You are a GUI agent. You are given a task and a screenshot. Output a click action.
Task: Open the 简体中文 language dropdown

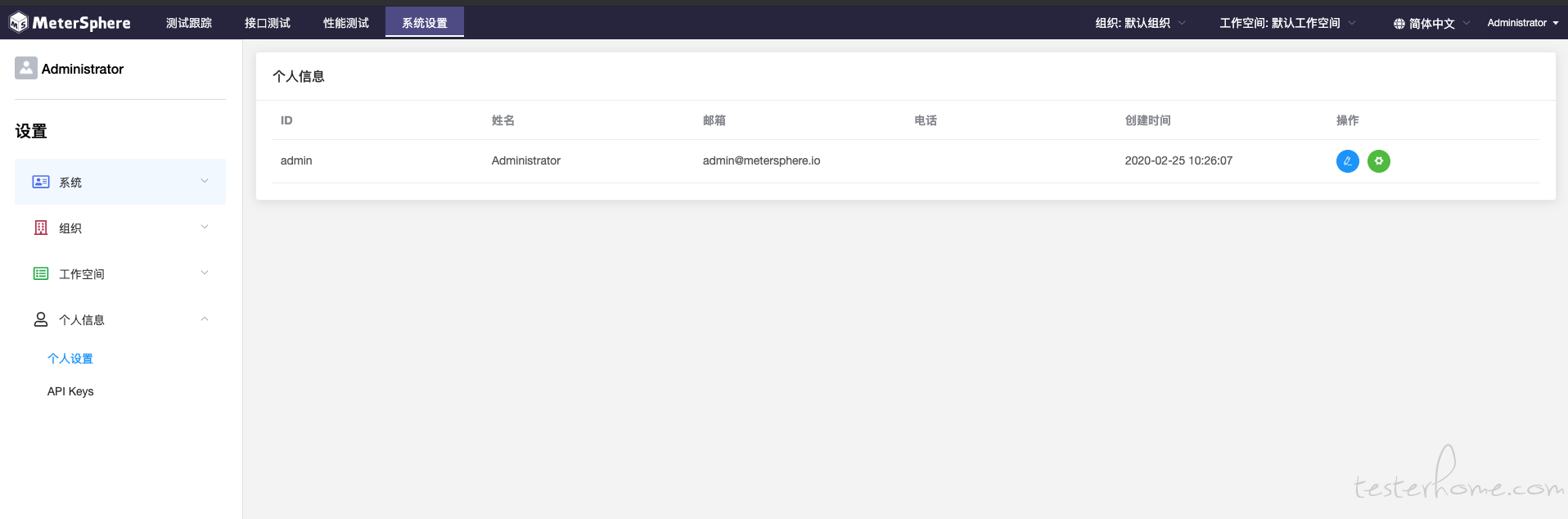click(1432, 24)
